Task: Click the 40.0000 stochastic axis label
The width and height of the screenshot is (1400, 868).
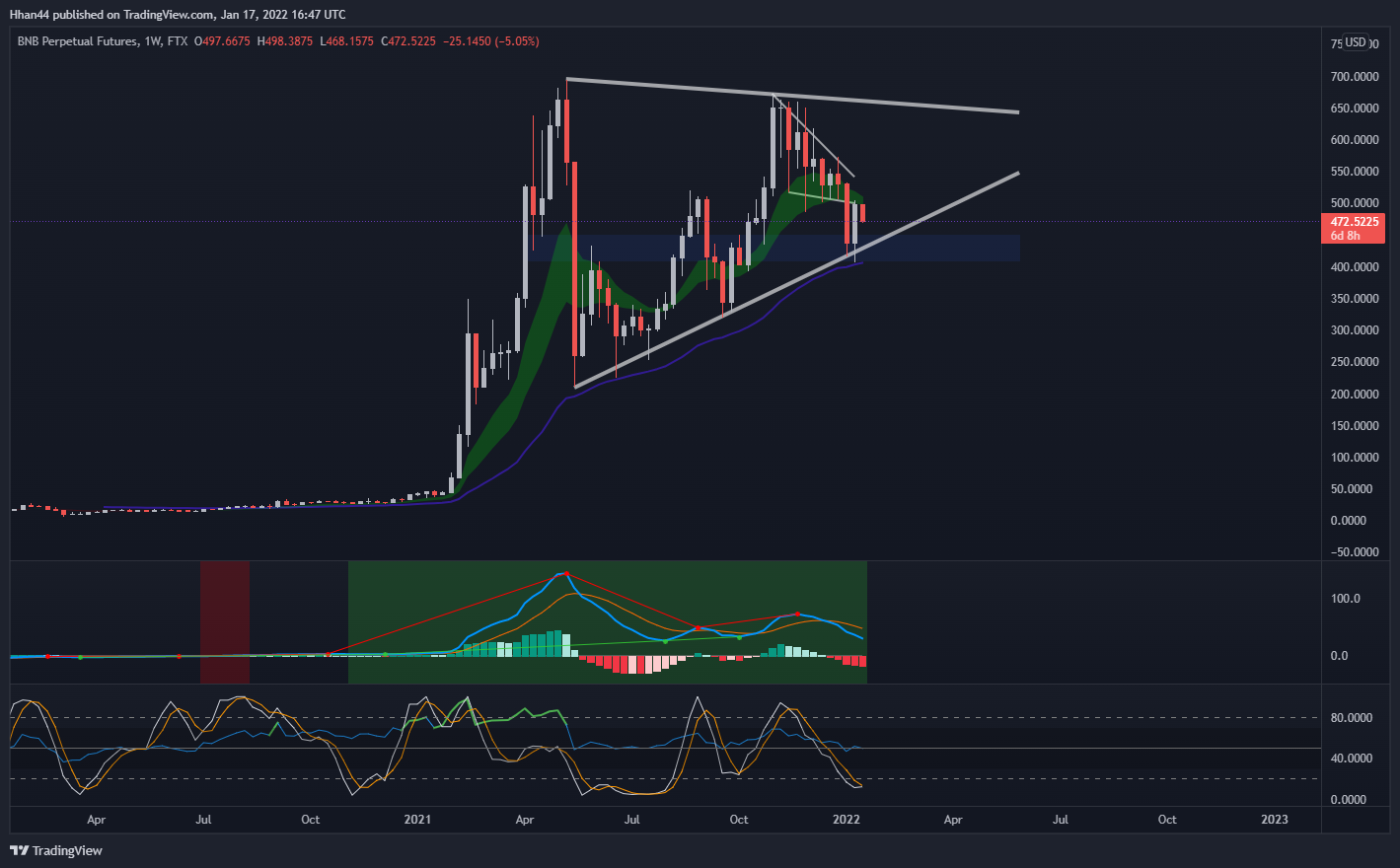Action: coord(1351,759)
